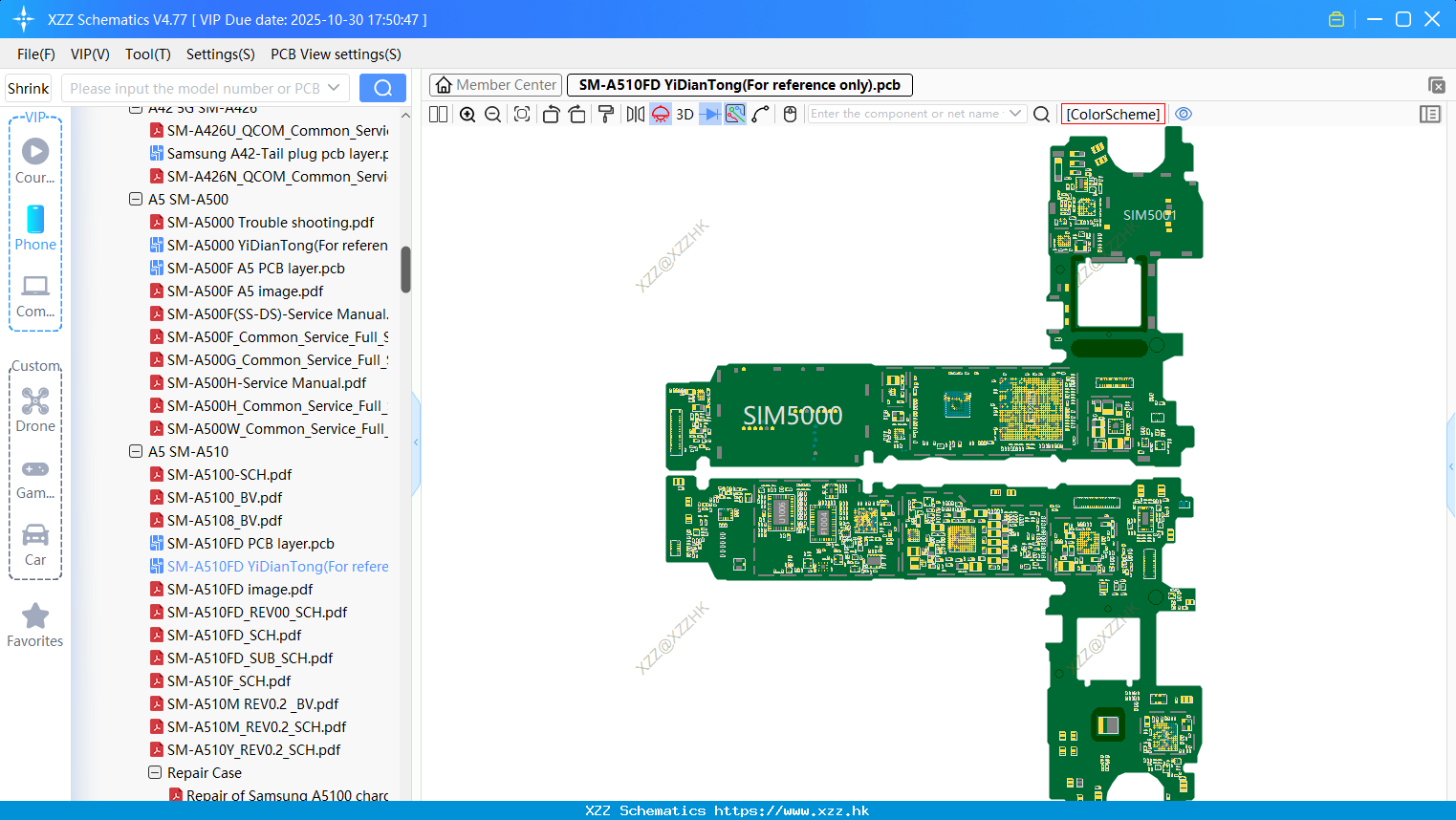
Task: Select the curved wire tool
Action: point(761,114)
